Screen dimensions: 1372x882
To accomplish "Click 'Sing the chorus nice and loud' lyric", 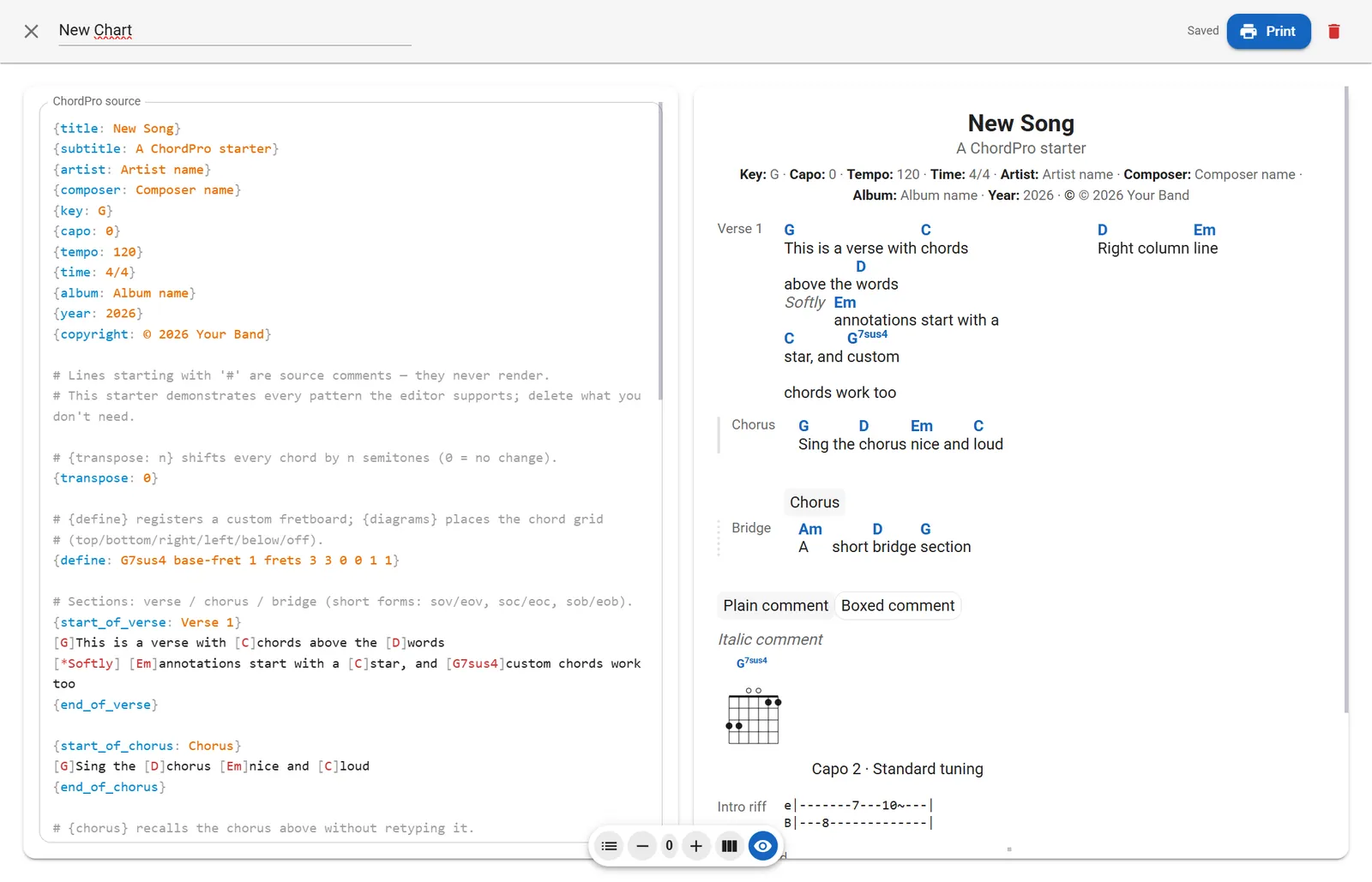I will (x=900, y=444).
